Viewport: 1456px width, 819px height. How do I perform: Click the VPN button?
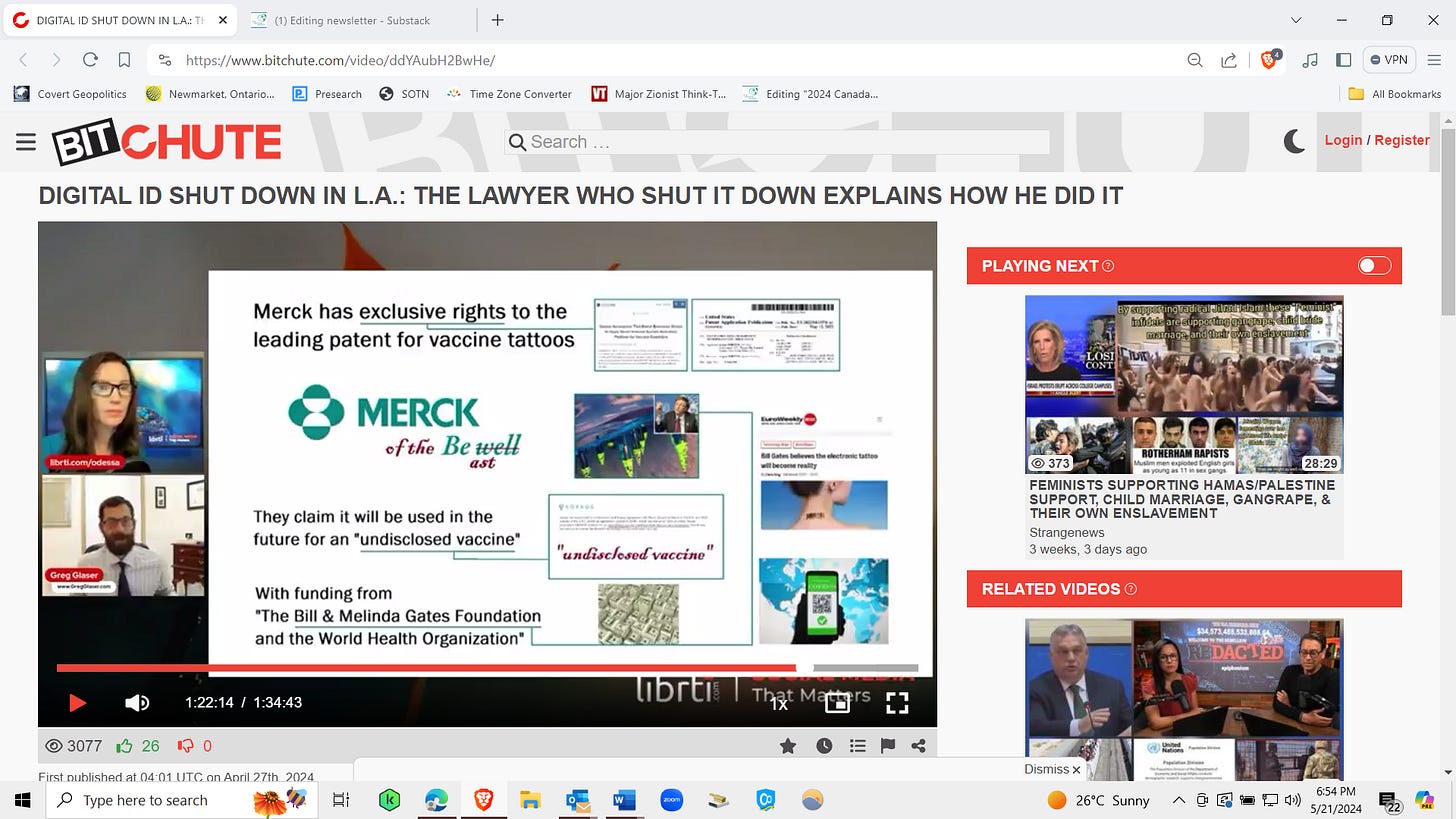click(x=1389, y=60)
